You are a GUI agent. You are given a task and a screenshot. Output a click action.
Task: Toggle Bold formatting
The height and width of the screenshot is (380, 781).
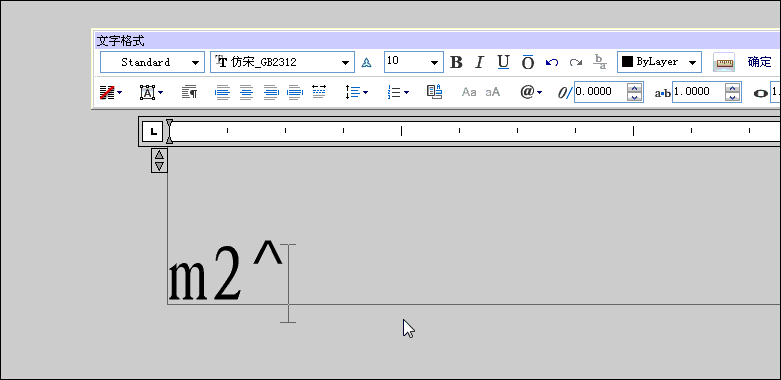coord(456,62)
